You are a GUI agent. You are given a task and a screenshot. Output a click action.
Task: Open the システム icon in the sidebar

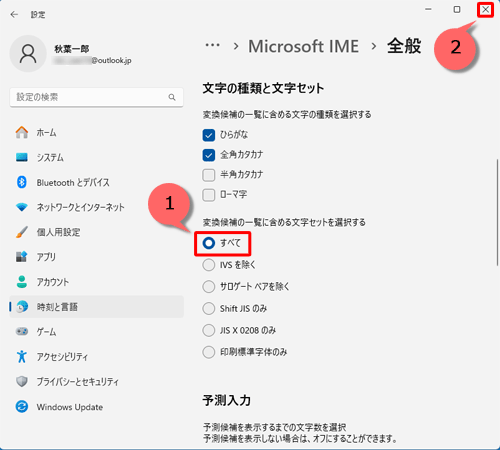pyautogui.click(x=22, y=157)
